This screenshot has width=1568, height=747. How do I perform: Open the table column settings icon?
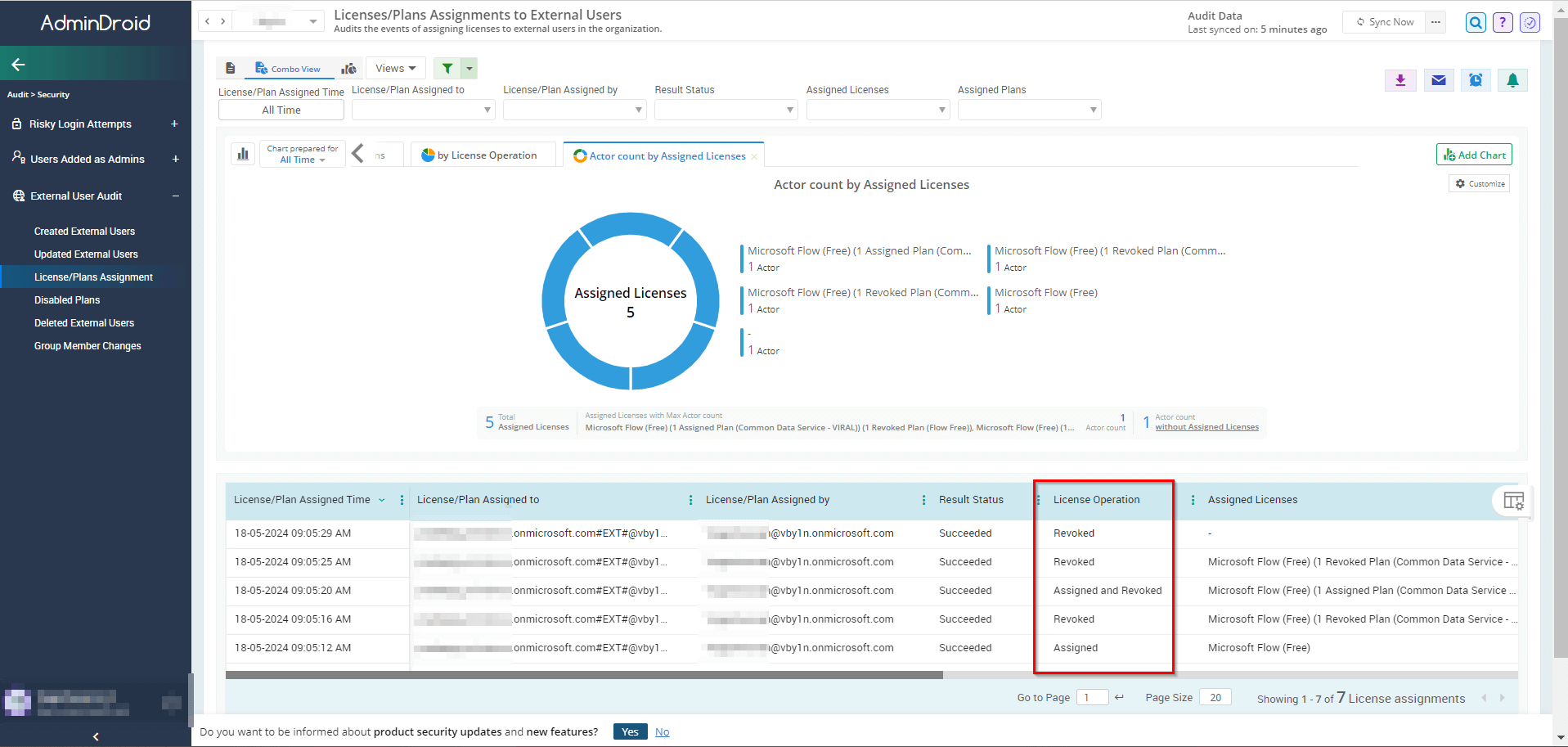1513,501
